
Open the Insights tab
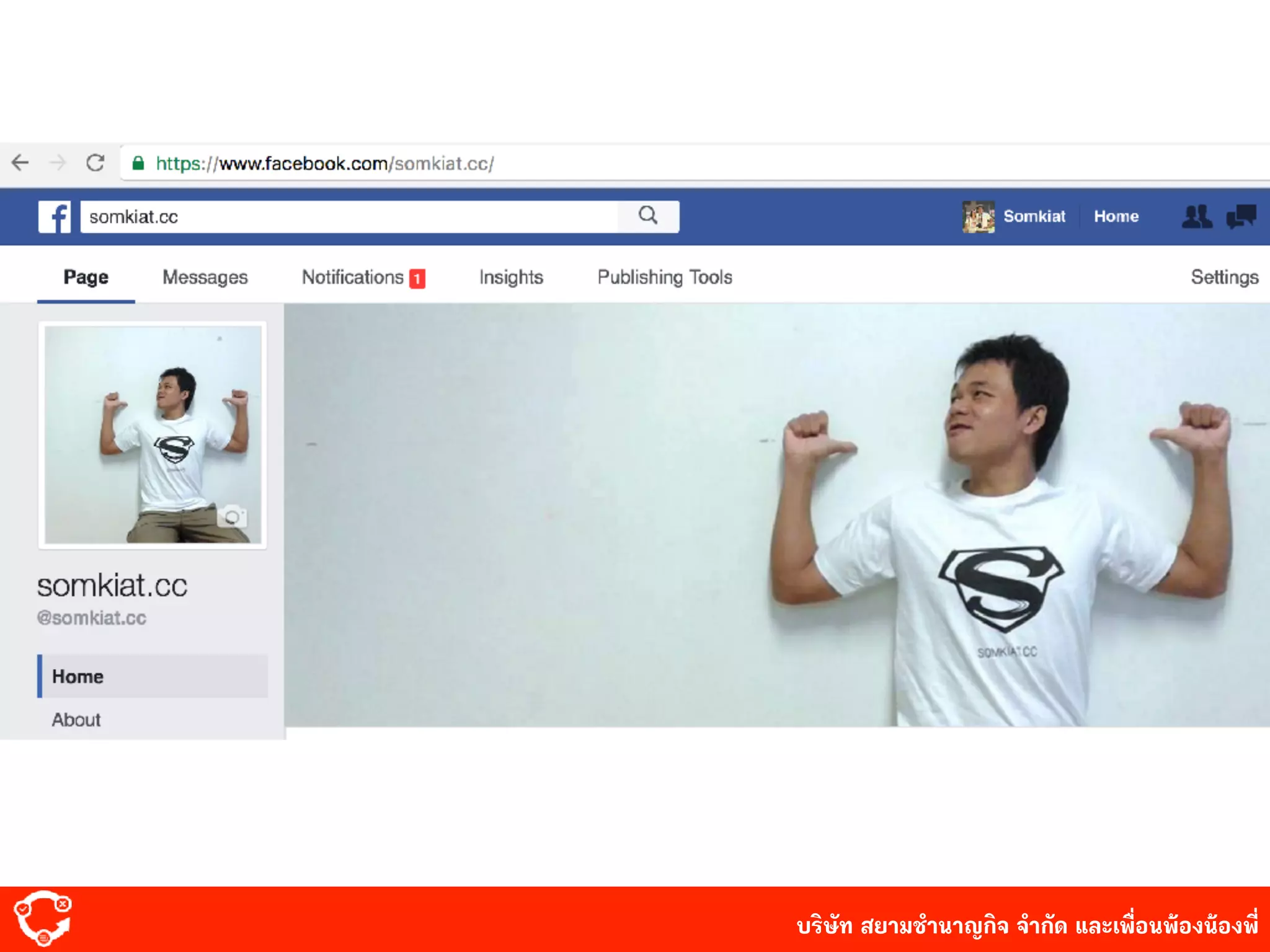[x=511, y=277]
